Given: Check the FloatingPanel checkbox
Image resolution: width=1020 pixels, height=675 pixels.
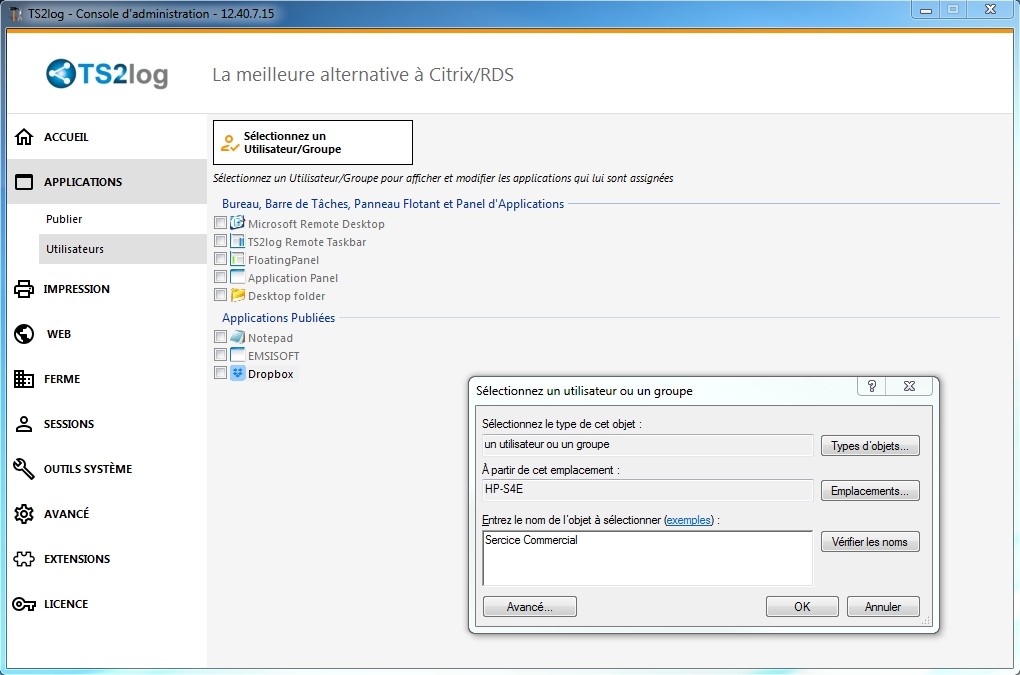Looking at the screenshot, I should click(x=221, y=259).
